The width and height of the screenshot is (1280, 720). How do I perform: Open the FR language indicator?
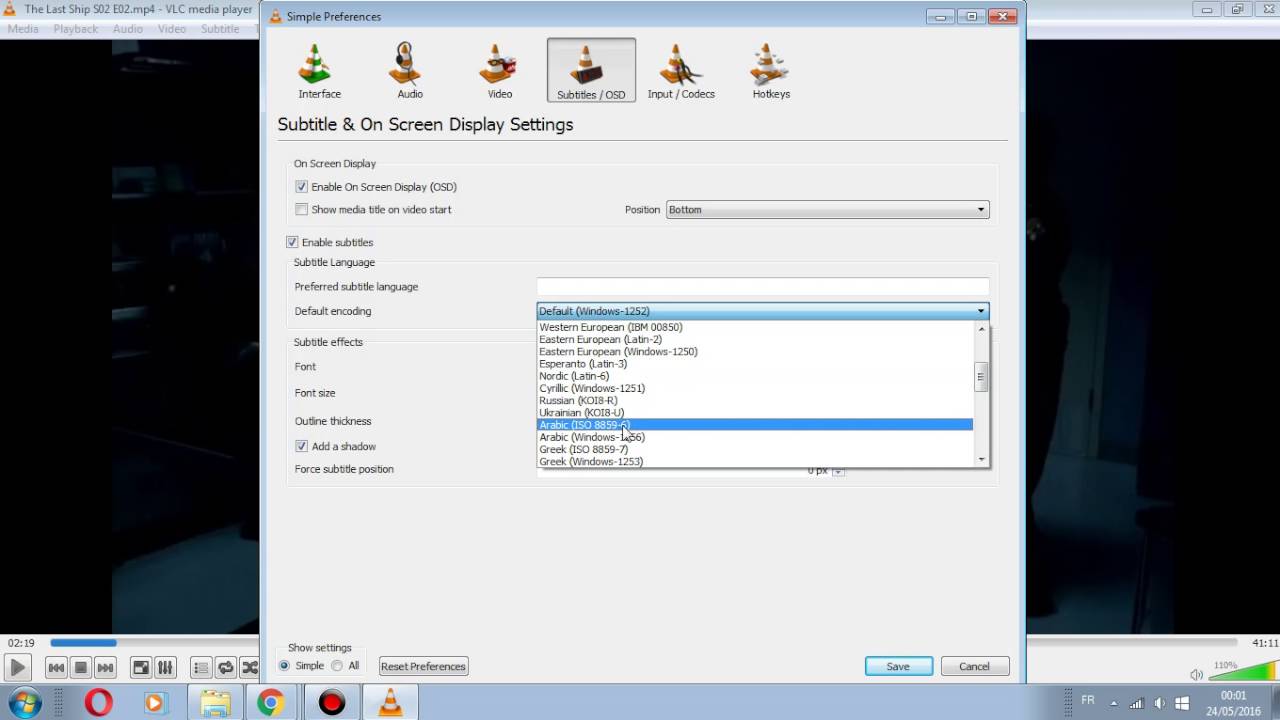click(x=1087, y=700)
